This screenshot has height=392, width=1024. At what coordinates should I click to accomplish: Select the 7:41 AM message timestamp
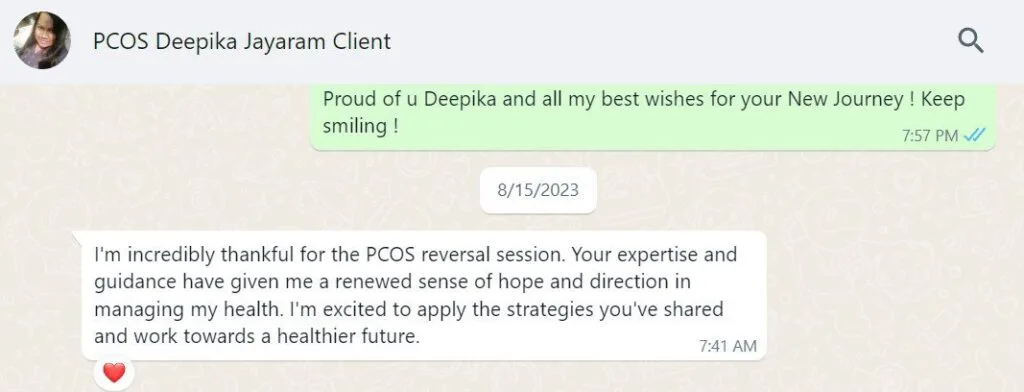[x=728, y=346]
